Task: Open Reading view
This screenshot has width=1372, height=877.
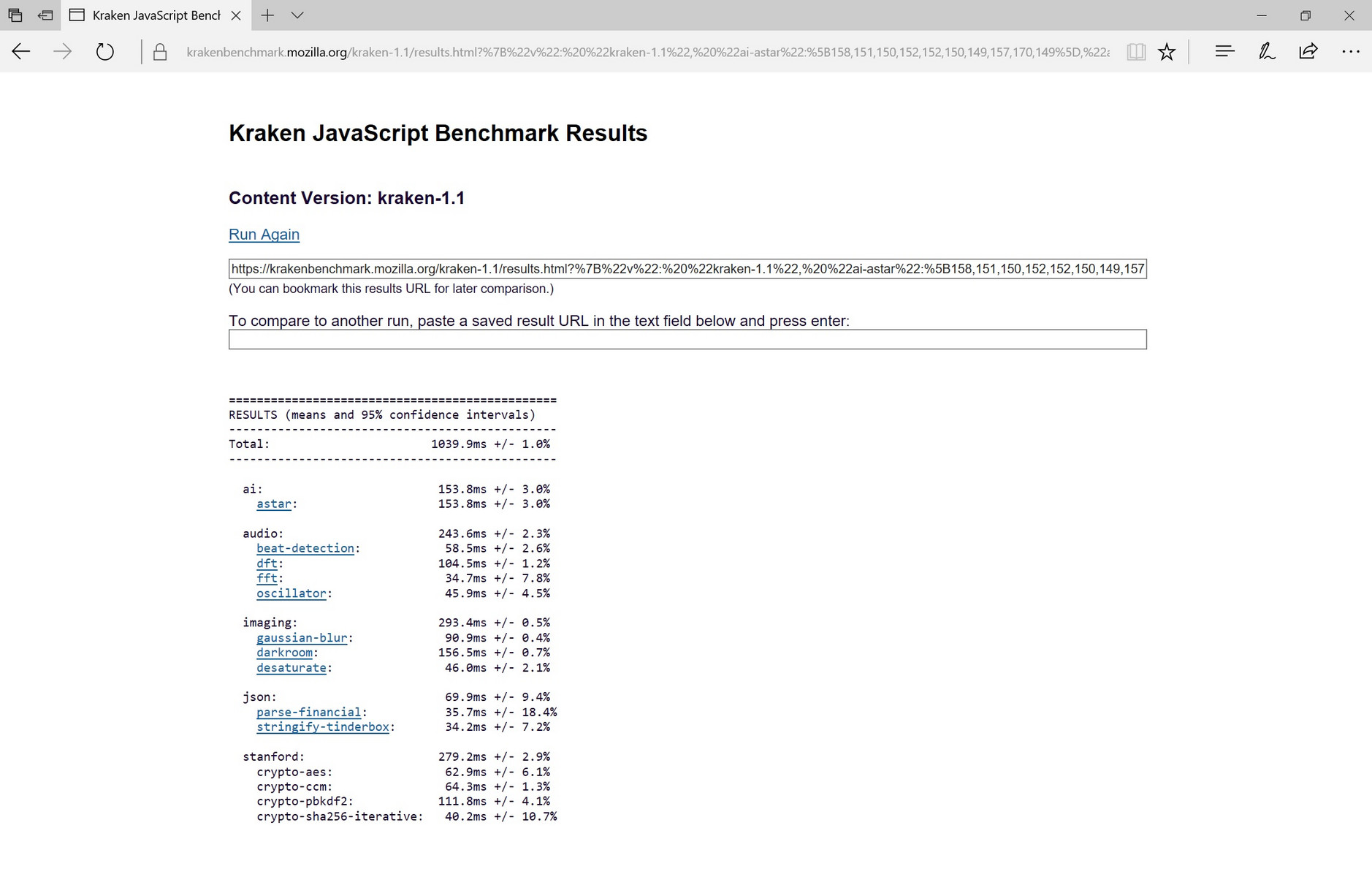Action: point(1136,51)
